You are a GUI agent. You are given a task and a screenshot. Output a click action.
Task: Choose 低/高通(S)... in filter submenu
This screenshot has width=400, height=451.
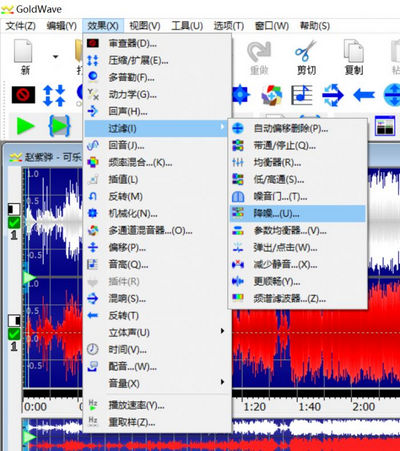298,179
